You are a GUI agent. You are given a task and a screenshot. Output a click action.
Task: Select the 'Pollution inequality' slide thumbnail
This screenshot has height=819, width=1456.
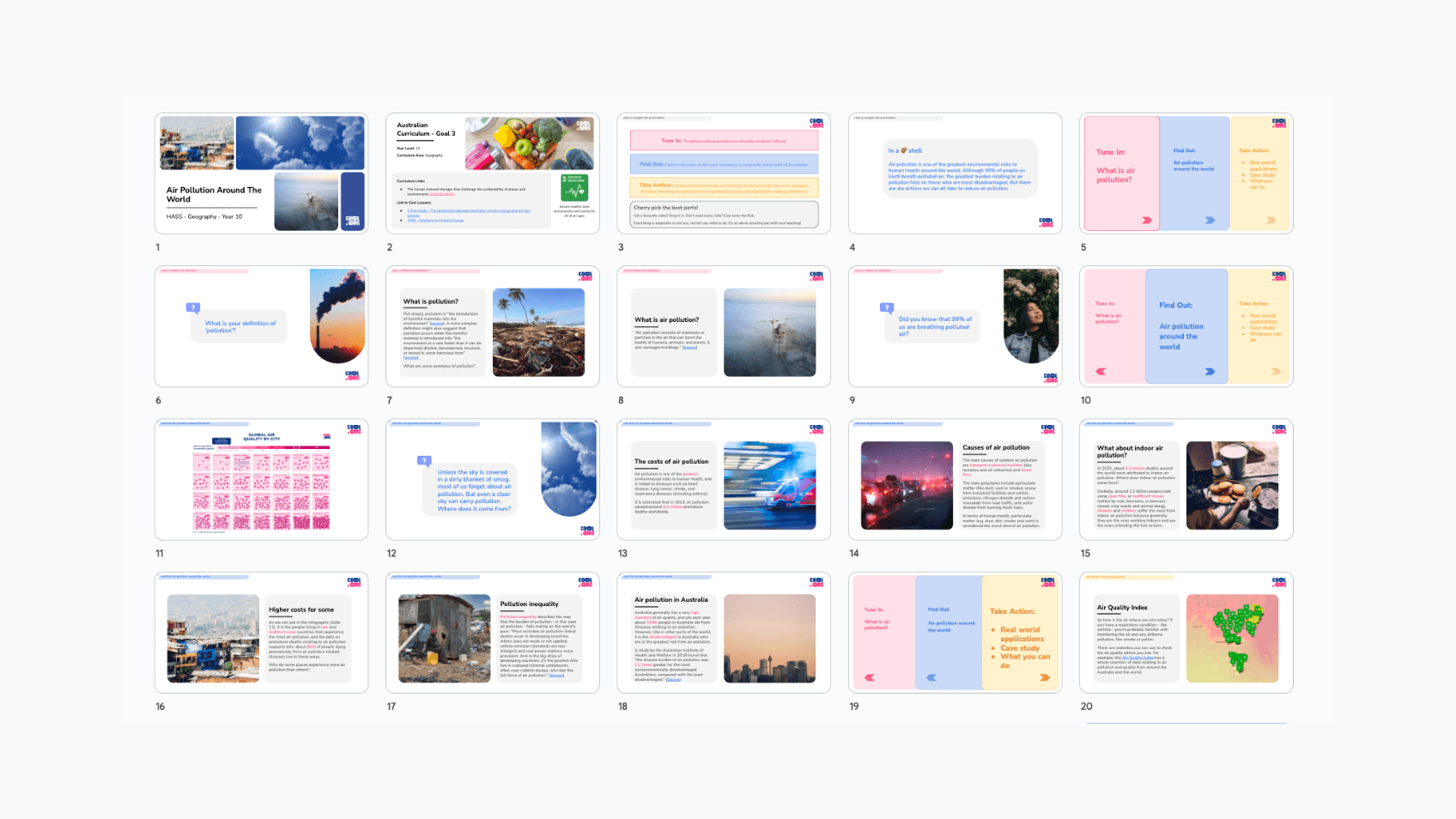click(x=493, y=633)
